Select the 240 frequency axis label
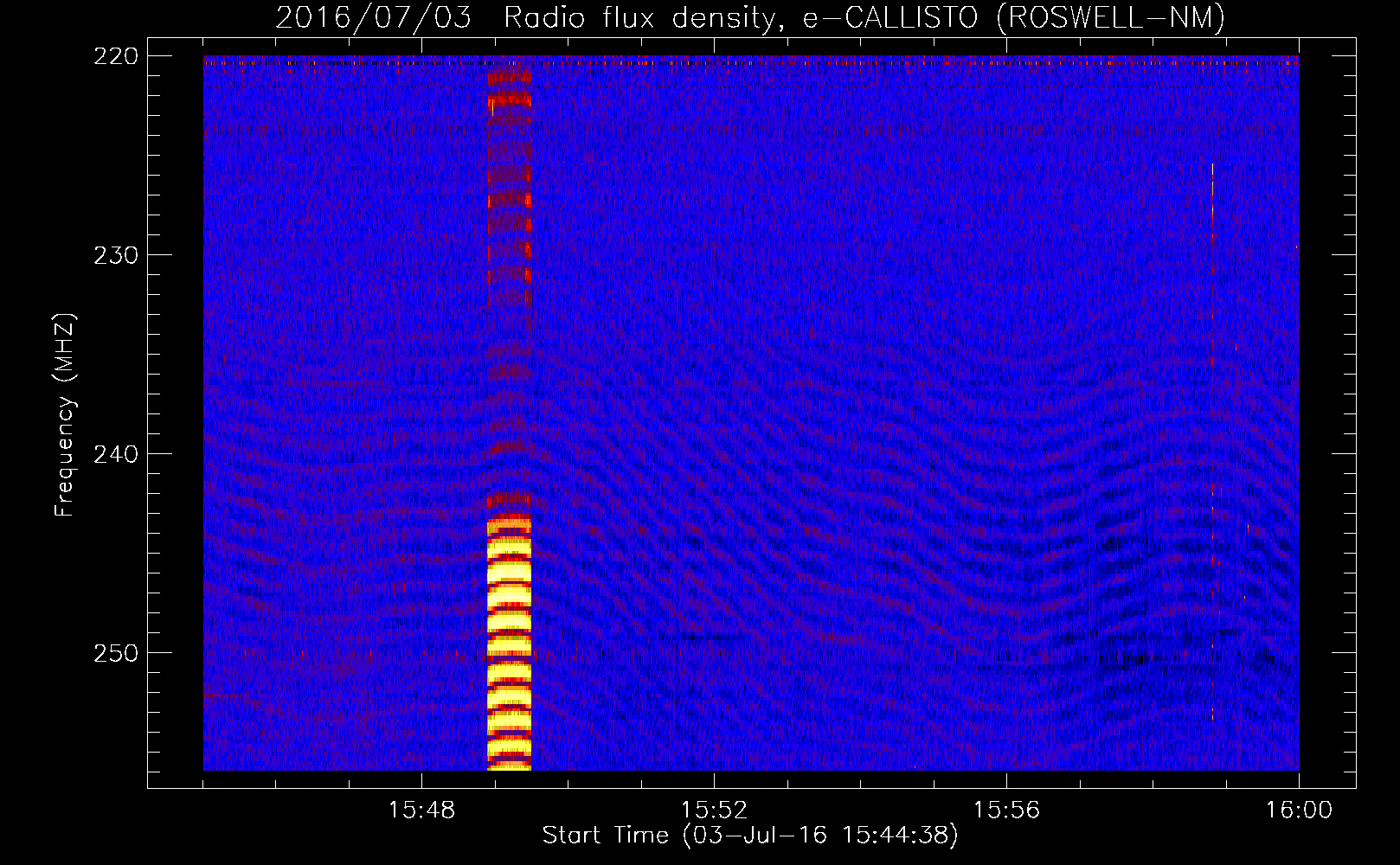Image resolution: width=1400 pixels, height=865 pixels. pyautogui.click(x=115, y=454)
